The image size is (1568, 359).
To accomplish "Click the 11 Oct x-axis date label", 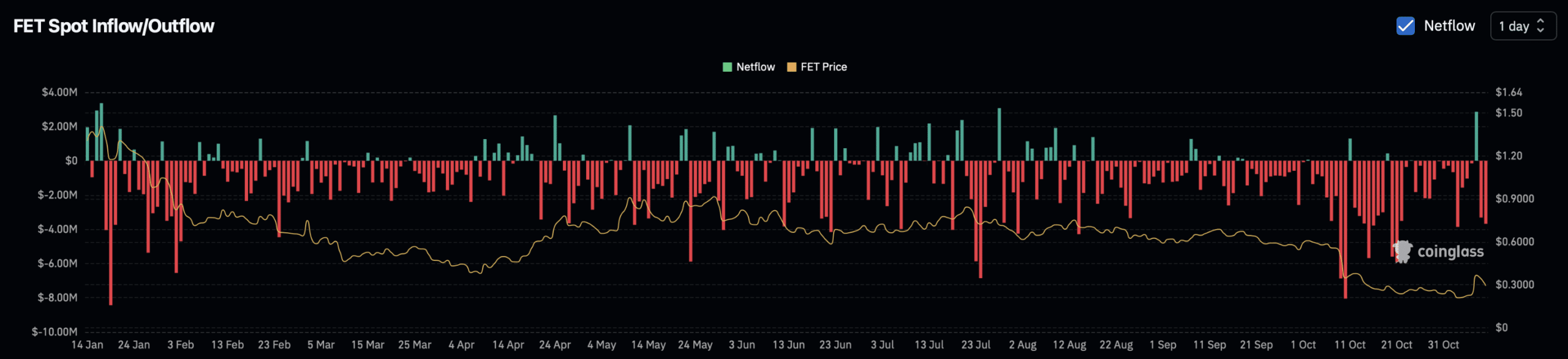I will pyautogui.click(x=1349, y=345).
